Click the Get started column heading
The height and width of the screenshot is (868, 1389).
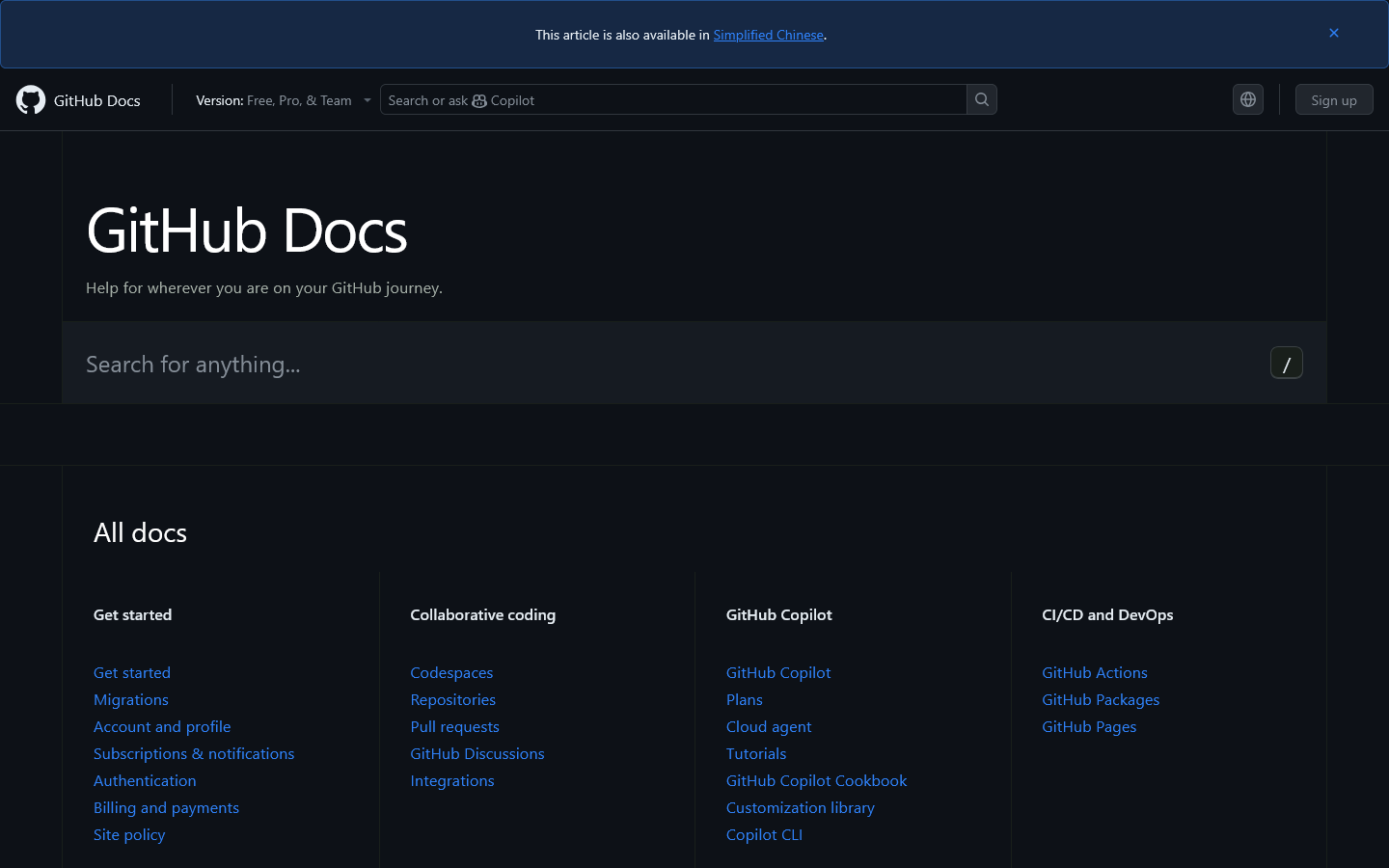point(133,614)
